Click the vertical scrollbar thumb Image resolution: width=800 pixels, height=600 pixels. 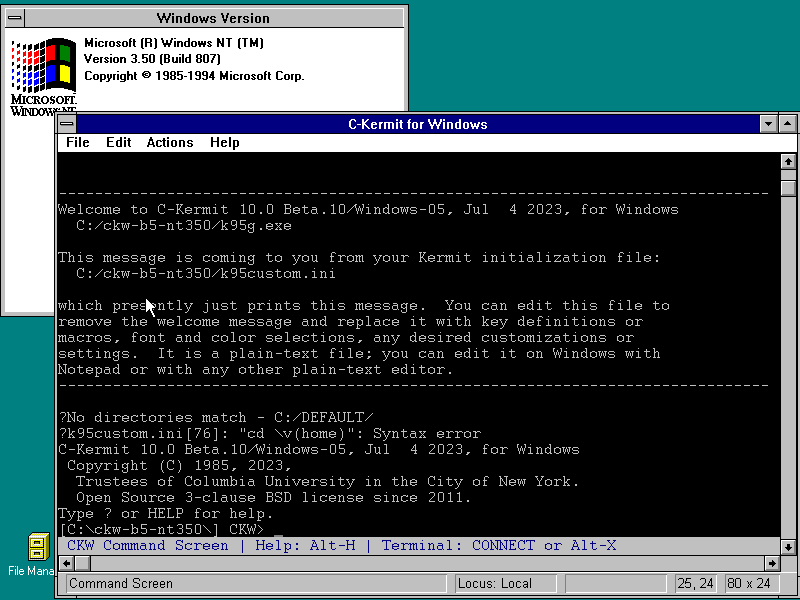click(788, 188)
